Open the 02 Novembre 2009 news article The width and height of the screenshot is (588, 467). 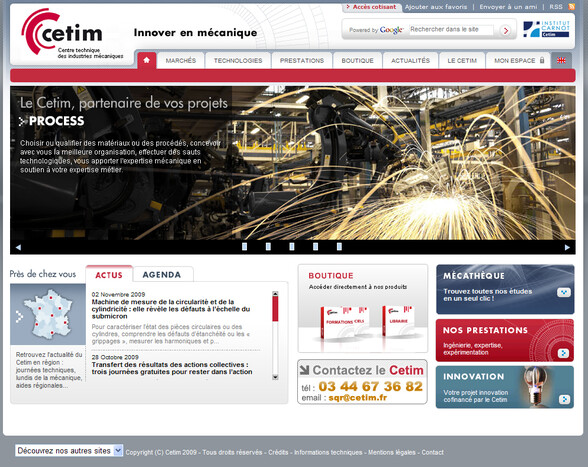point(171,309)
